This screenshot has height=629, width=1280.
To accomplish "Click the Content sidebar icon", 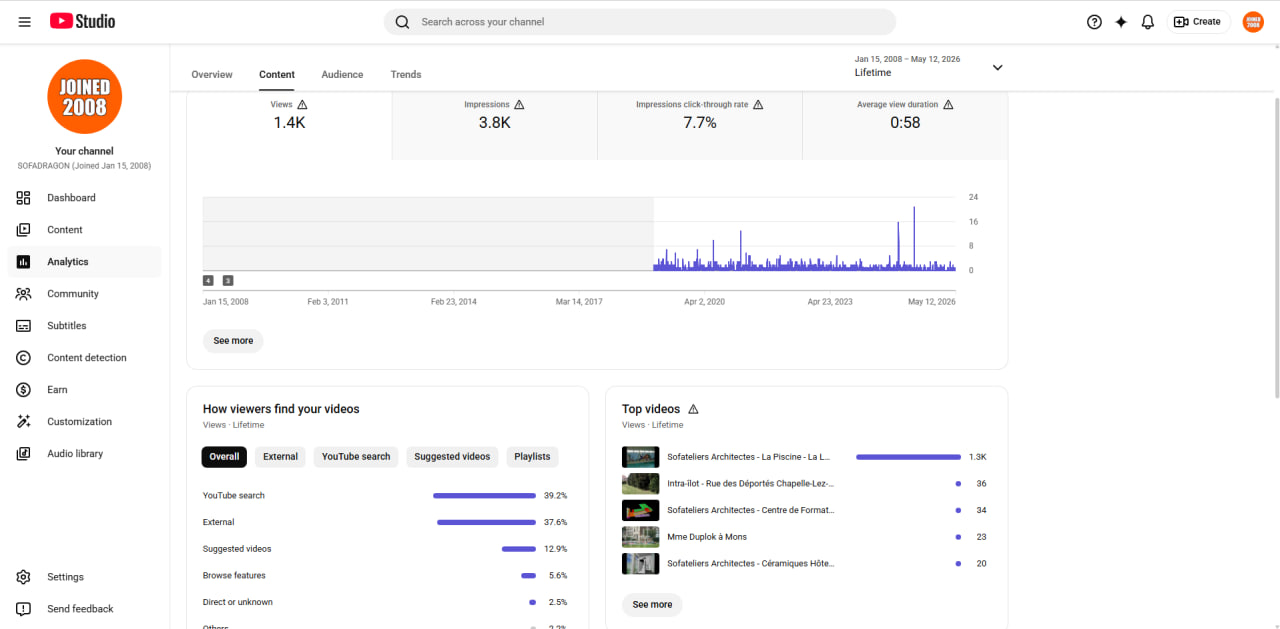I will [24, 230].
